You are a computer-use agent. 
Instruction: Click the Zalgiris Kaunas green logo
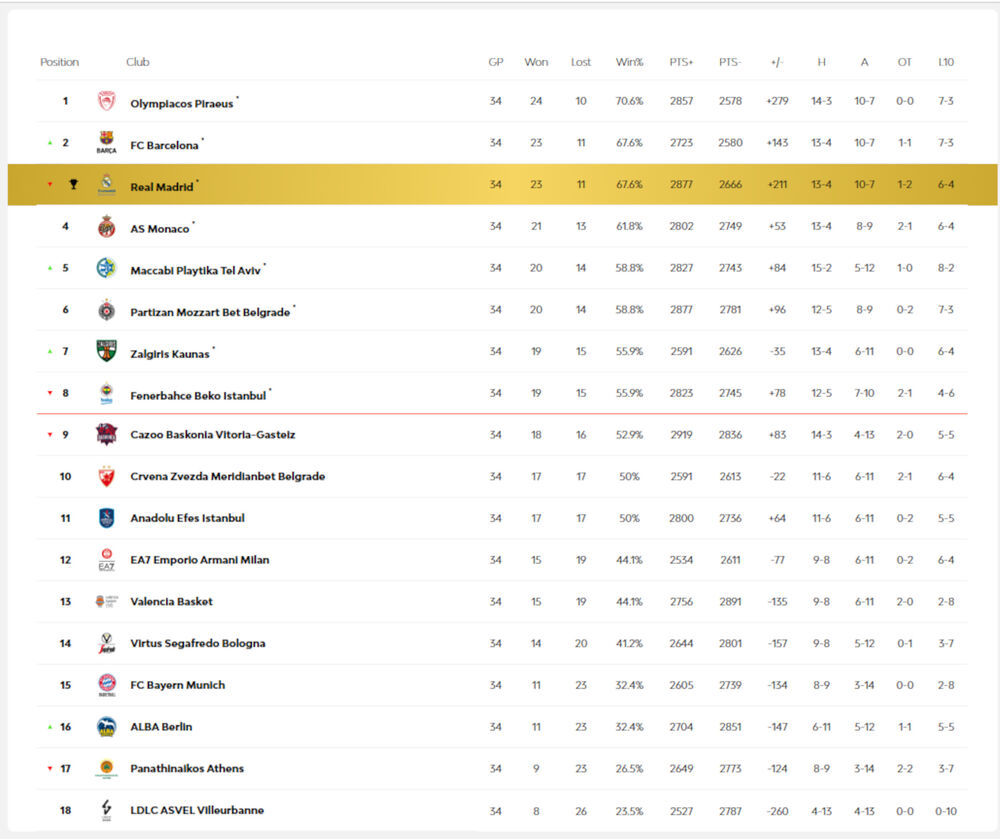[106, 351]
